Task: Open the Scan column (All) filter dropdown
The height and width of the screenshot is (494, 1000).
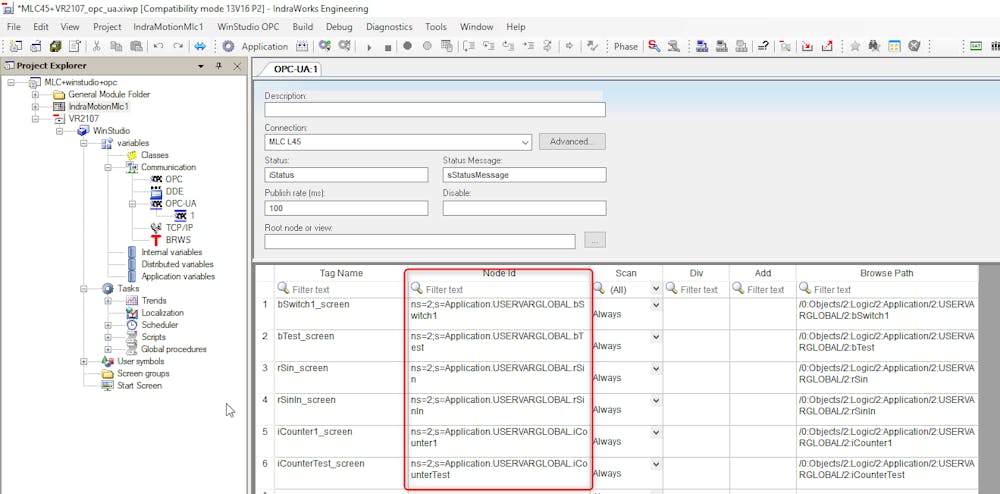Action: pyautogui.click(x=656, y=289)
